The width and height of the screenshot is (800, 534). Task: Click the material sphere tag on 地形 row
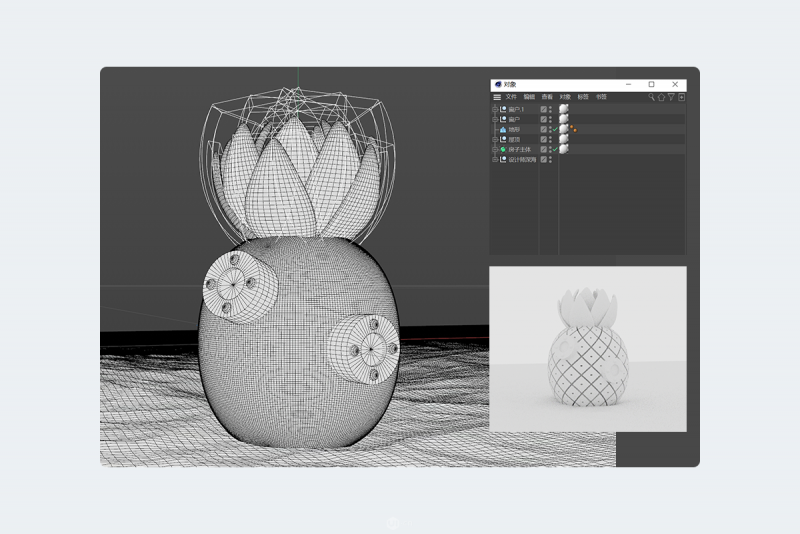click(565, 129)
